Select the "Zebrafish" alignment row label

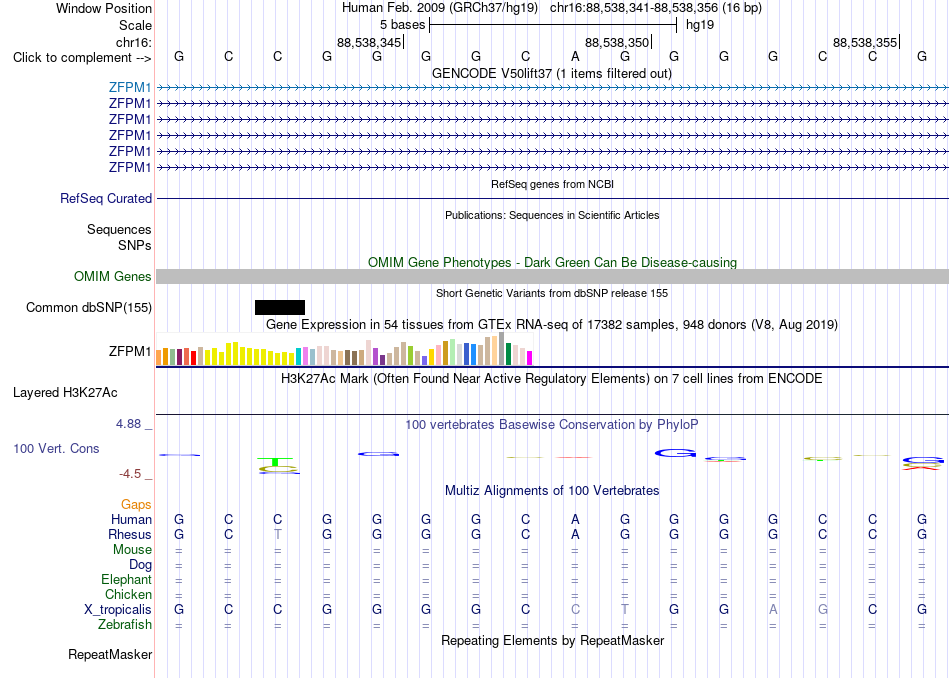(x=125, y=624)
